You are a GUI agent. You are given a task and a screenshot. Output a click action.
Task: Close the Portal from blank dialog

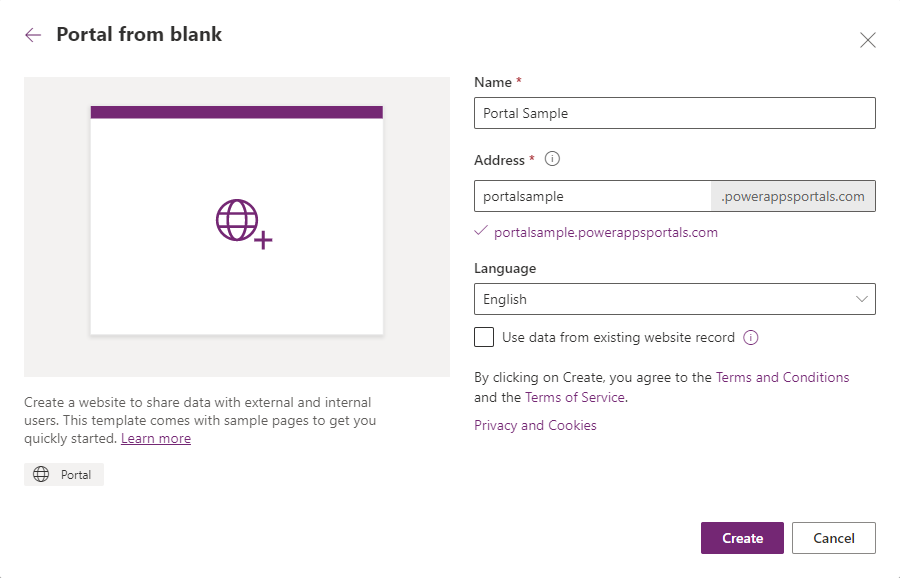[868, 40]
